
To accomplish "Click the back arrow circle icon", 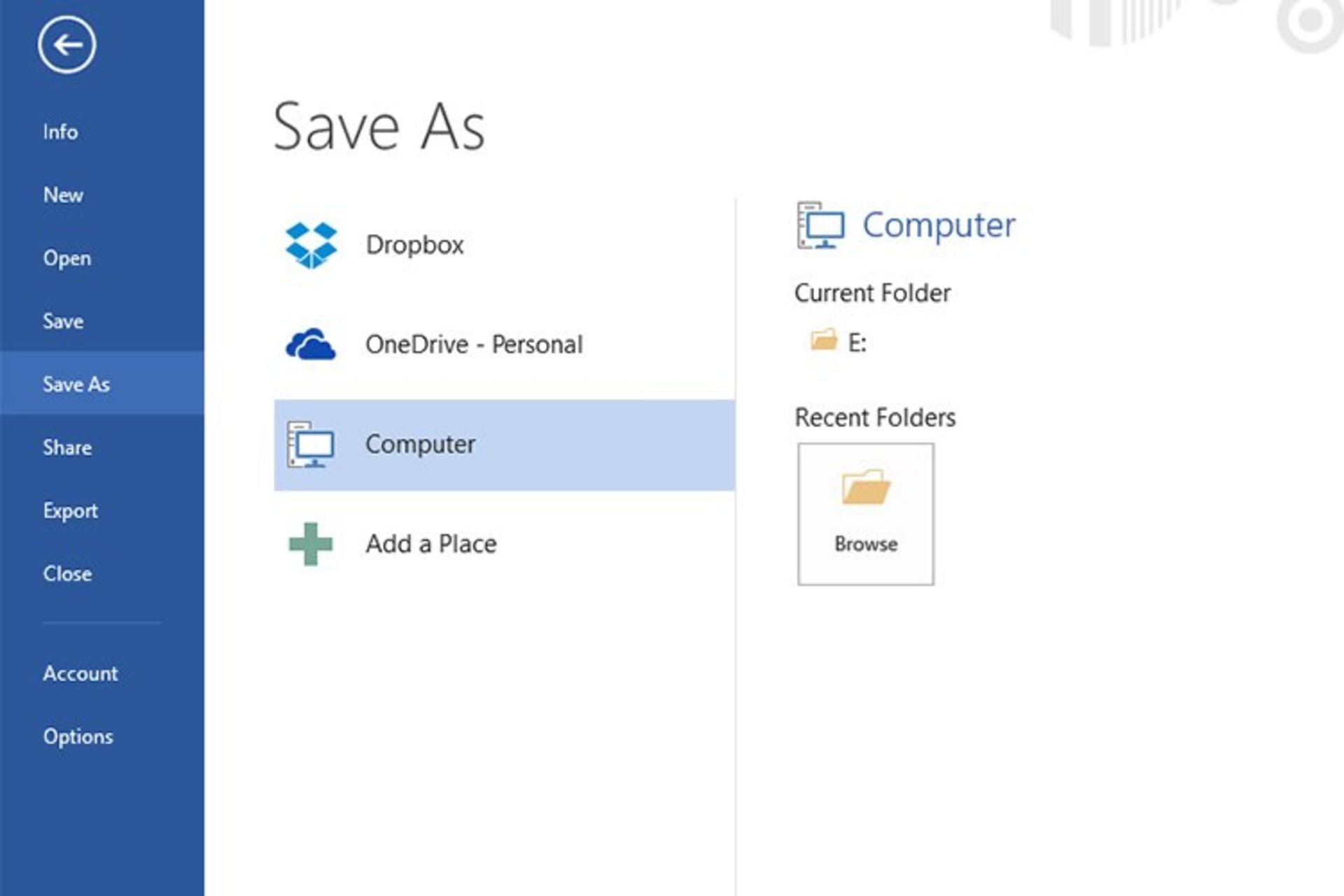I will [x=66, y=45].
